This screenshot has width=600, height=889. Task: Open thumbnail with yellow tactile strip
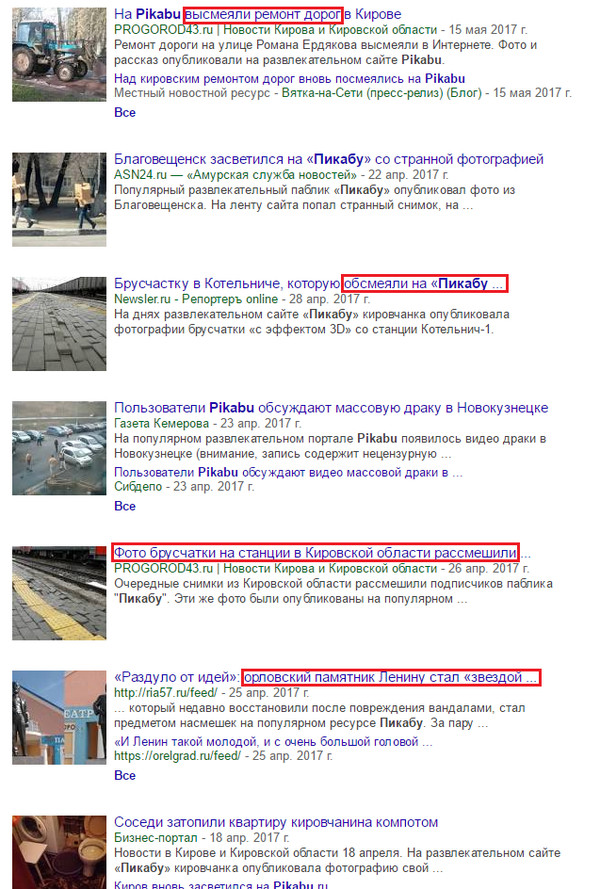59,593
